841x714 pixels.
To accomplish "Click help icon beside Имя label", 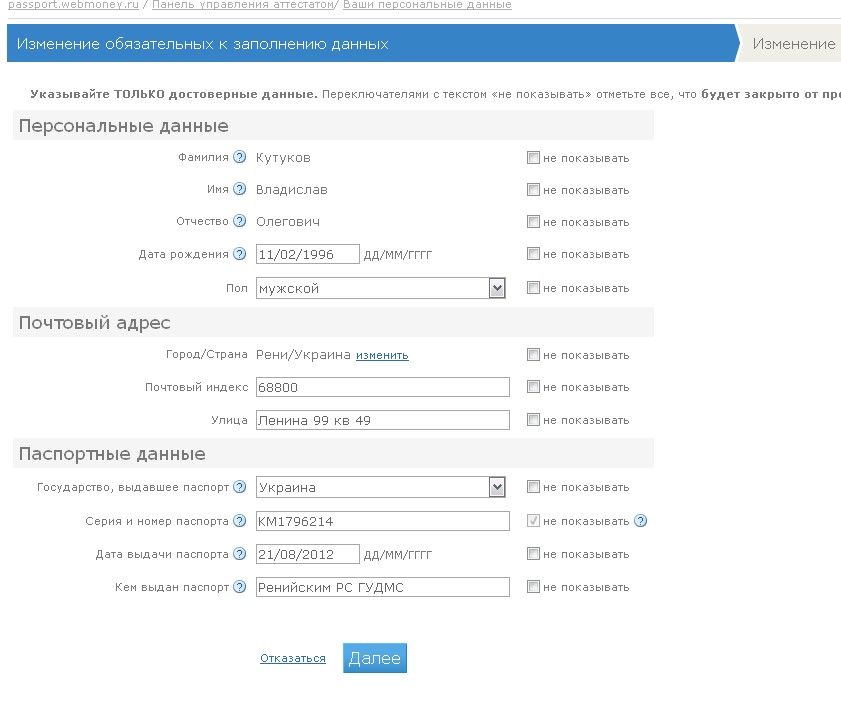I will [239, 189].
